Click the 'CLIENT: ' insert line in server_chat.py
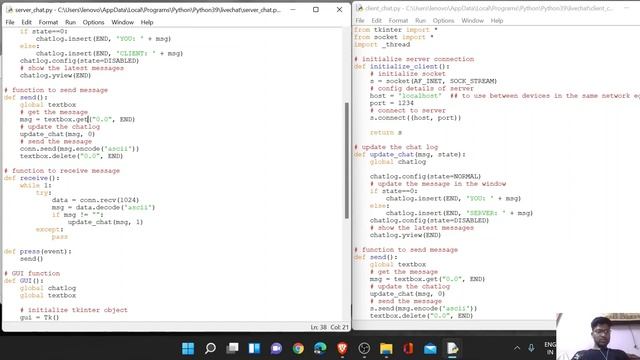The width and height of the screenshot is (640, 360). [x=109, y=53]
